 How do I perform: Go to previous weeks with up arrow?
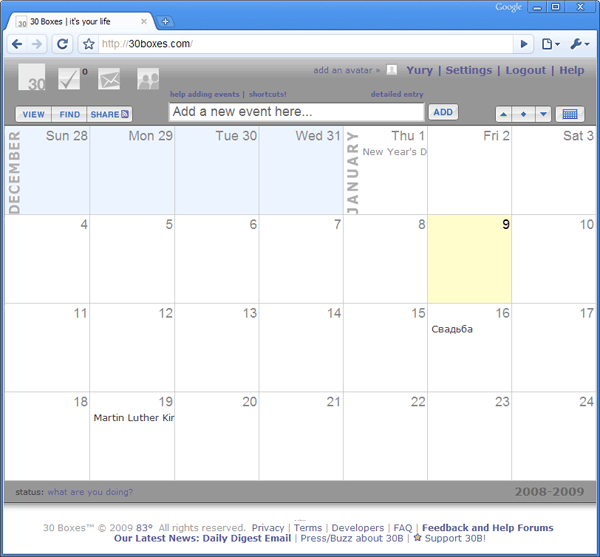coord(504,114)
